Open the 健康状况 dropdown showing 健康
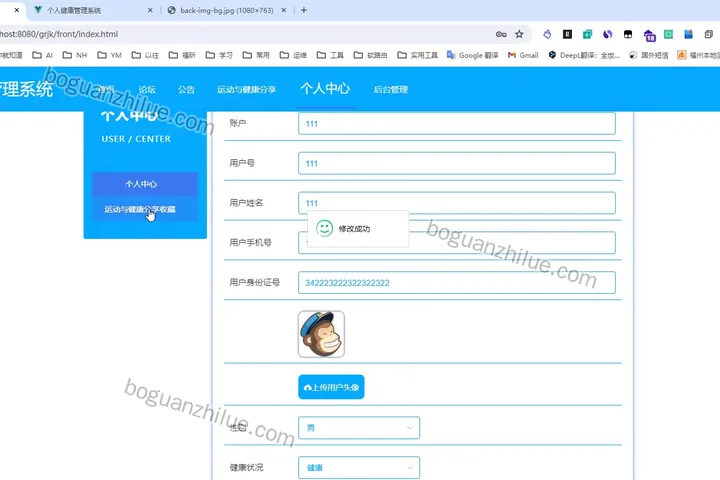 359,467
